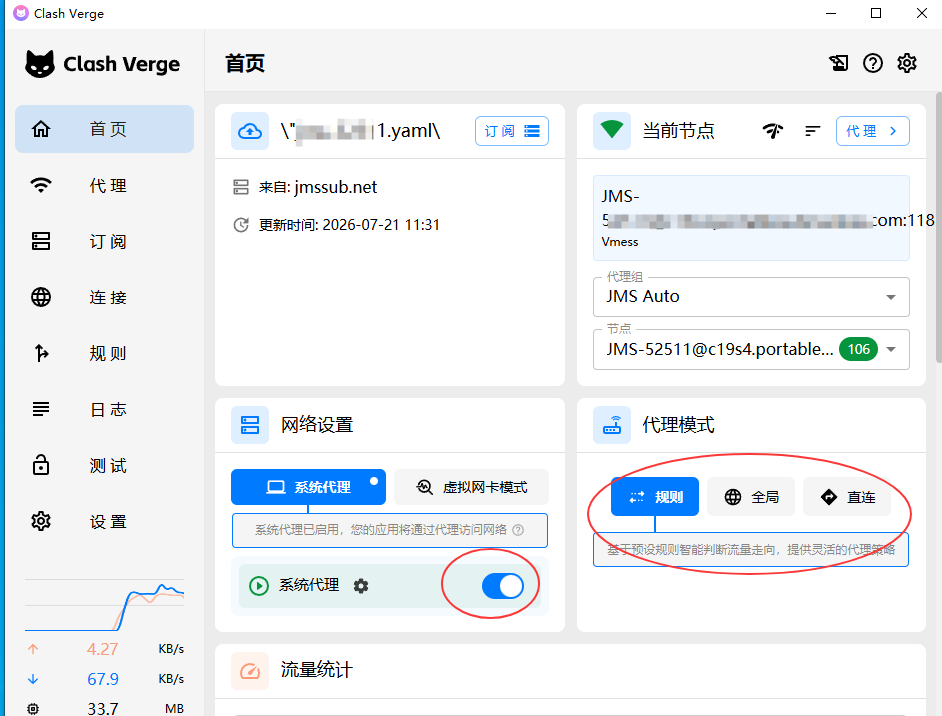Click the 更新时间 2026-07-21 11:31 text
This screenshot has height=716, width=942.
[x=349, y=225]
